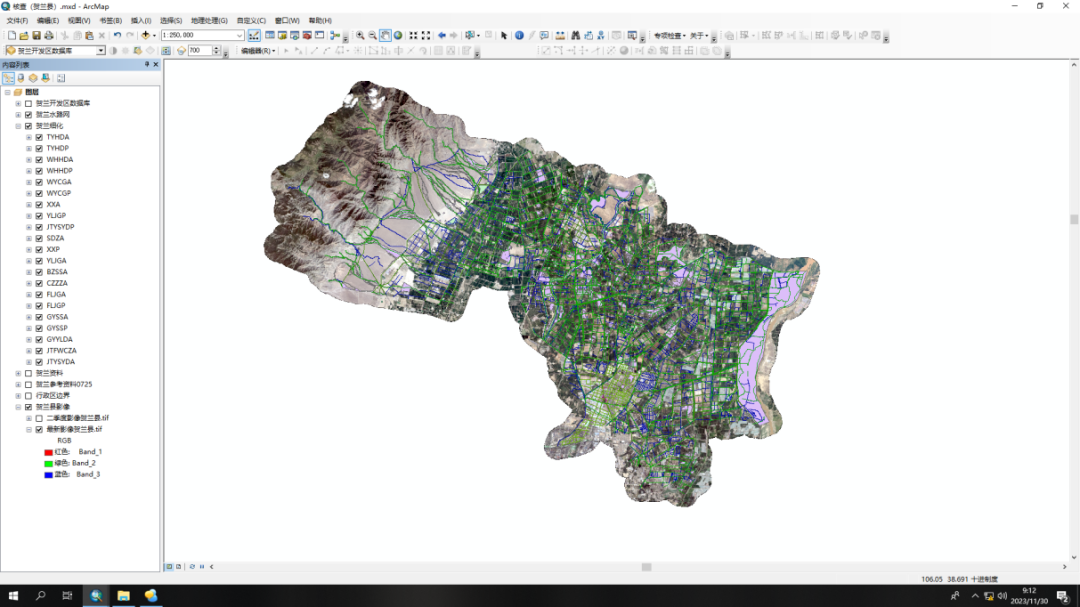Image resolution: width=1080 pixels, height=607 pixels.
Task: List table of contents by visibility
Action: [33, 78]
